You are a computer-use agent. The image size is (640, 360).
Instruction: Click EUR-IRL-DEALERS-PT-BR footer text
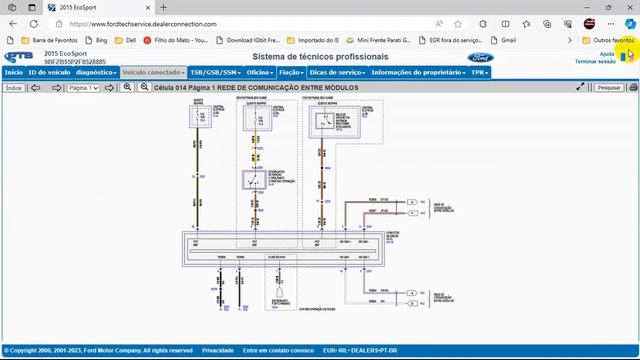[x=360, y=351]
